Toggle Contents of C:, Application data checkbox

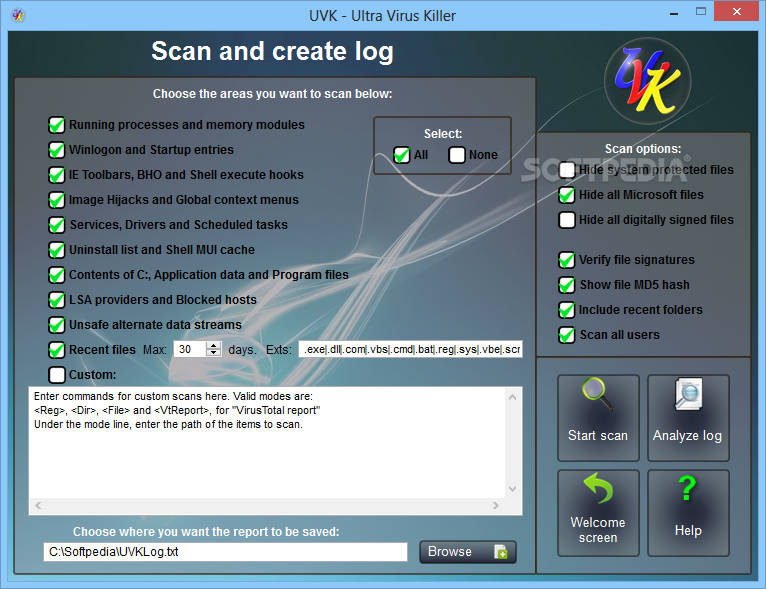point(57,275)
